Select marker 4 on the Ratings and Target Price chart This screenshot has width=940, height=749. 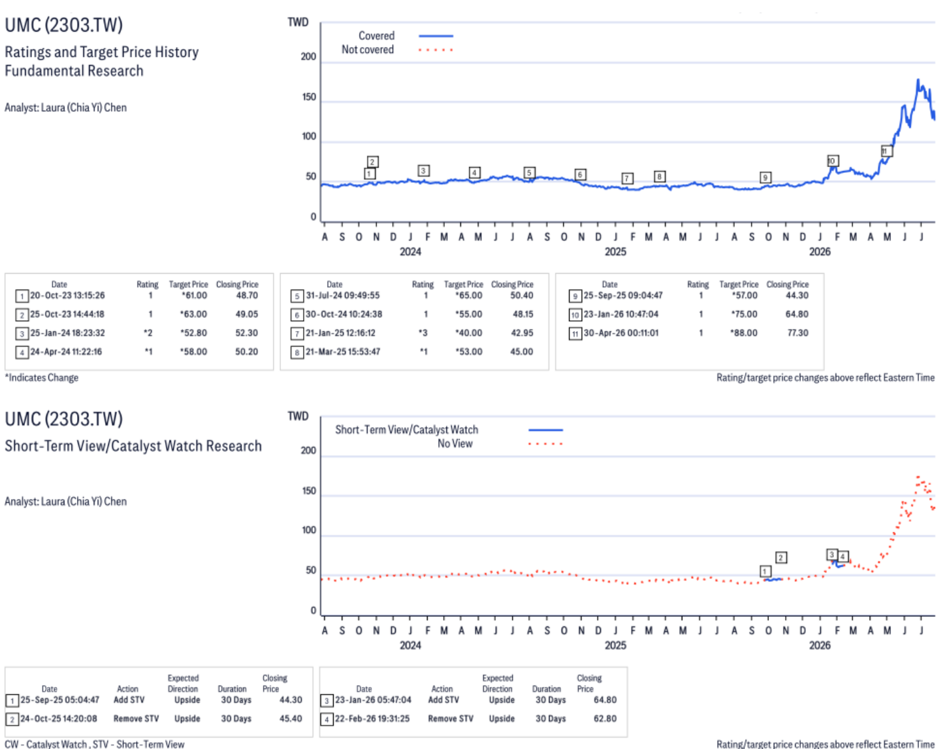click(474, 173)
